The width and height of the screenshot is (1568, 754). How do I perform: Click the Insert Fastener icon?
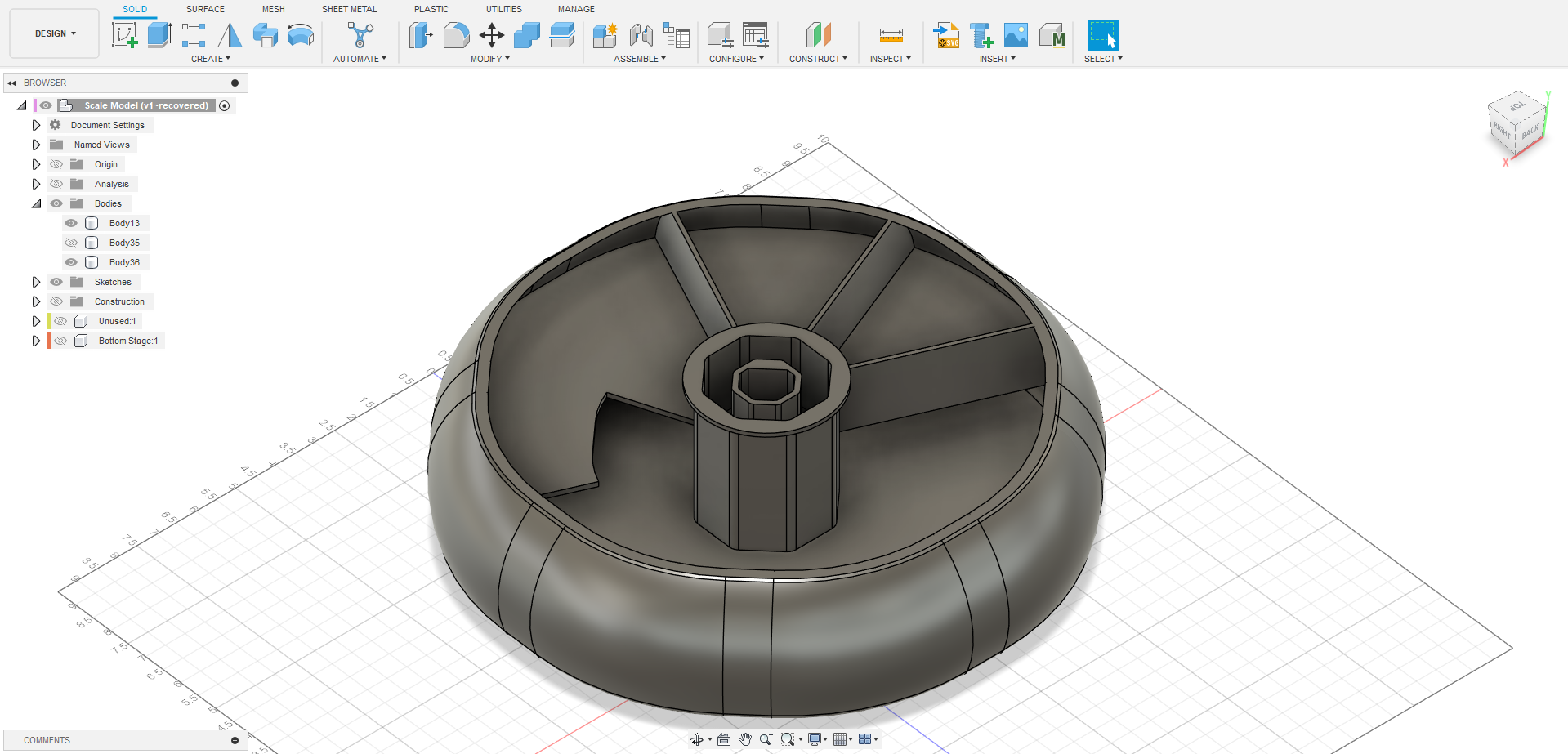tap(981, 35)
